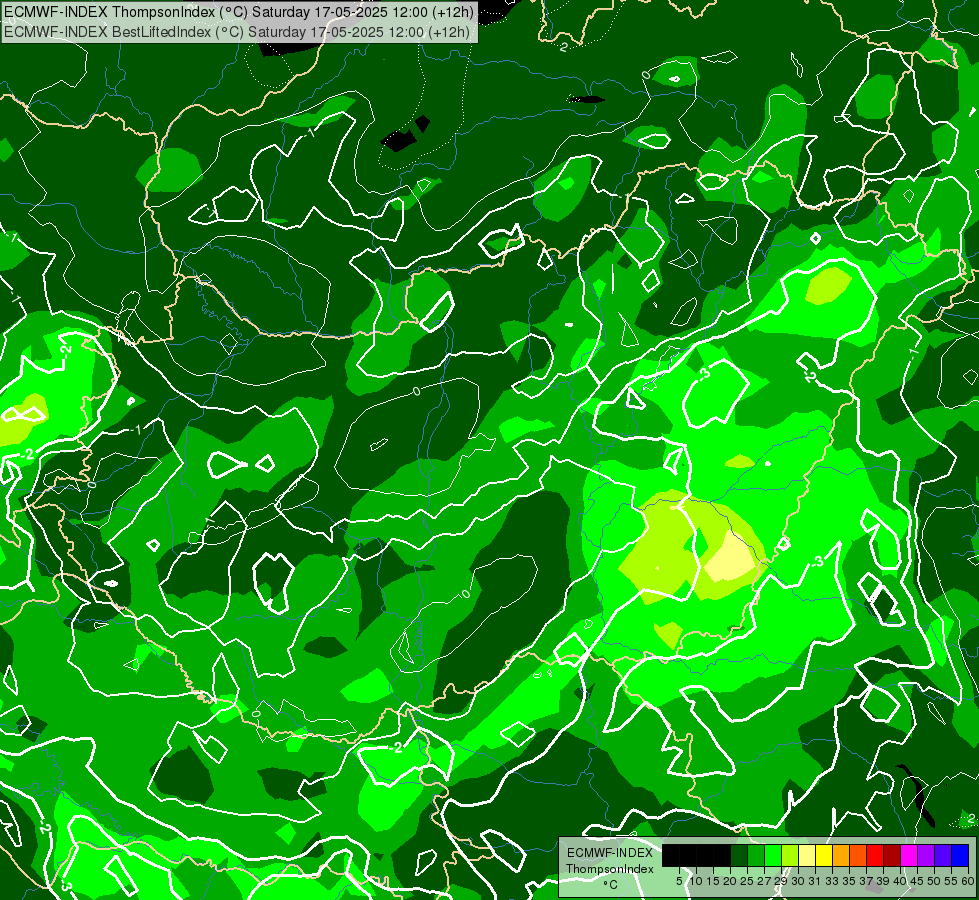Click the °C unit label in legend
Image resolution: width=979 pixels, height=900 pixels.
pos(611,884)
